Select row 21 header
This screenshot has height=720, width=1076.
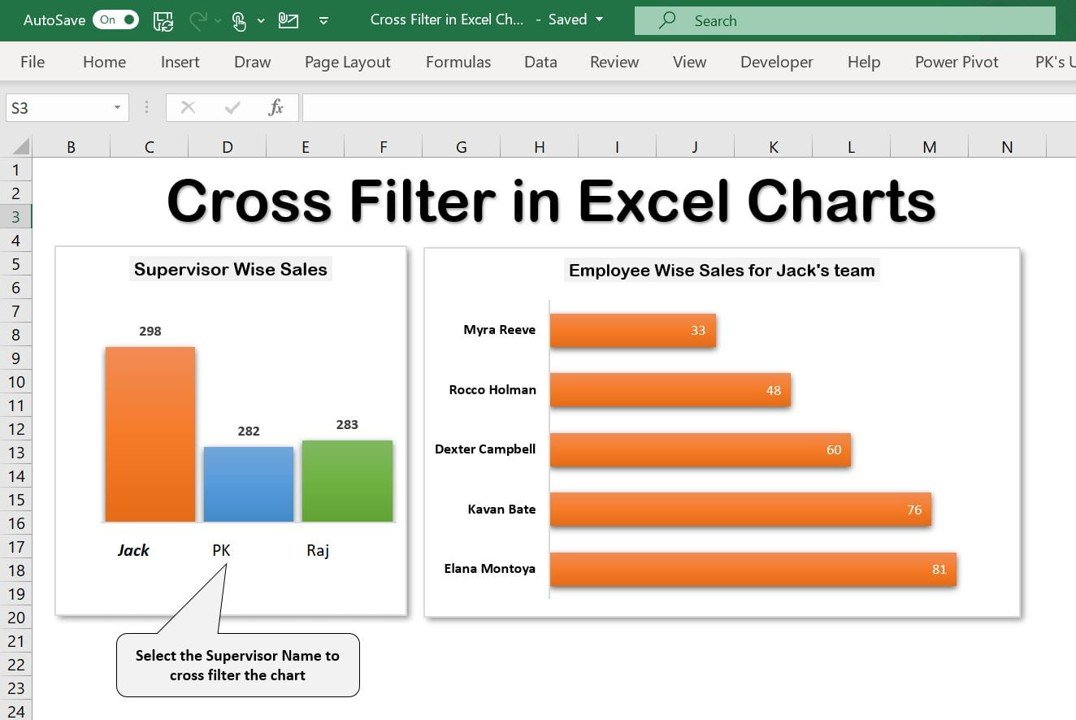click(16, 641)
